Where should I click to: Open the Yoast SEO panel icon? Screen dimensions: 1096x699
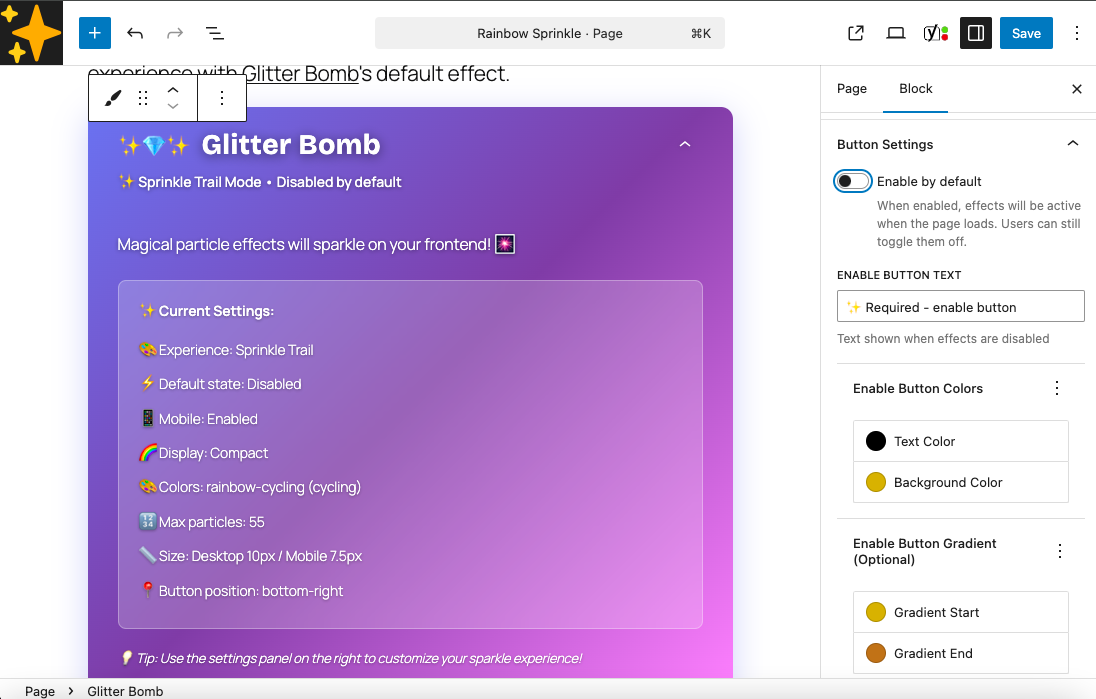point(936,33)
